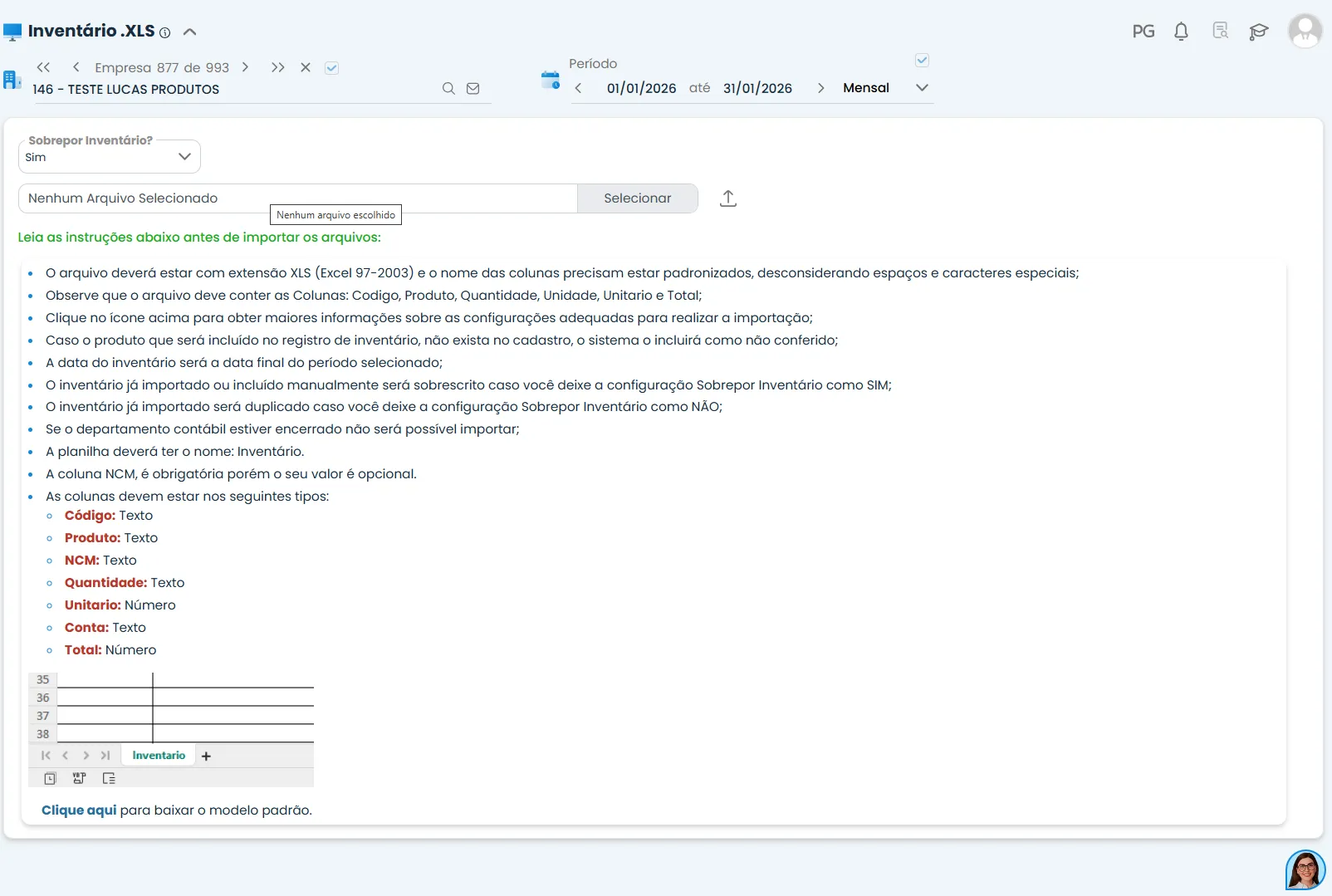This screenshot has height=896, width=1332.
Task: Click the 'Clique aqui' download model link
Action: pyautogui.click(x=79, y=810)
